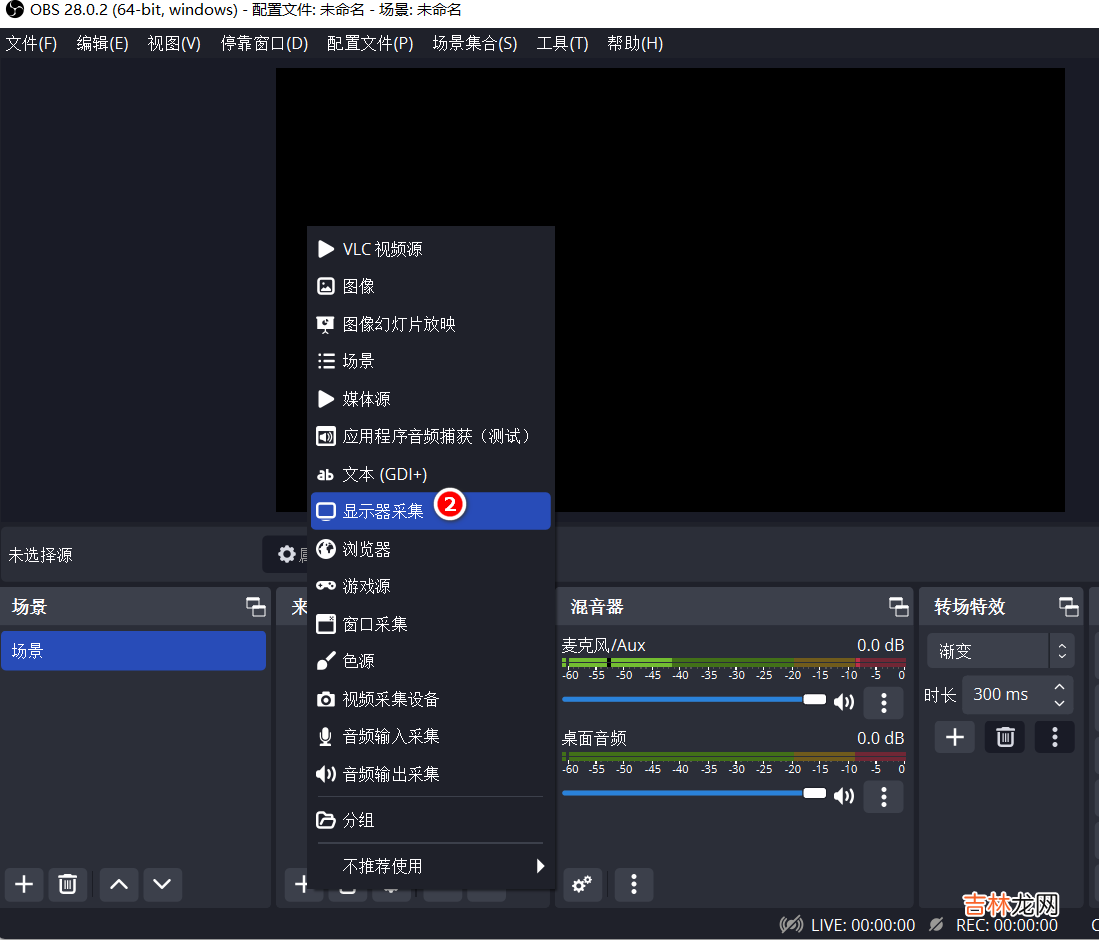
Task: Remove transition using trash icon in 转场特效
Action: pyautogui.click(x=1005, y=737)
